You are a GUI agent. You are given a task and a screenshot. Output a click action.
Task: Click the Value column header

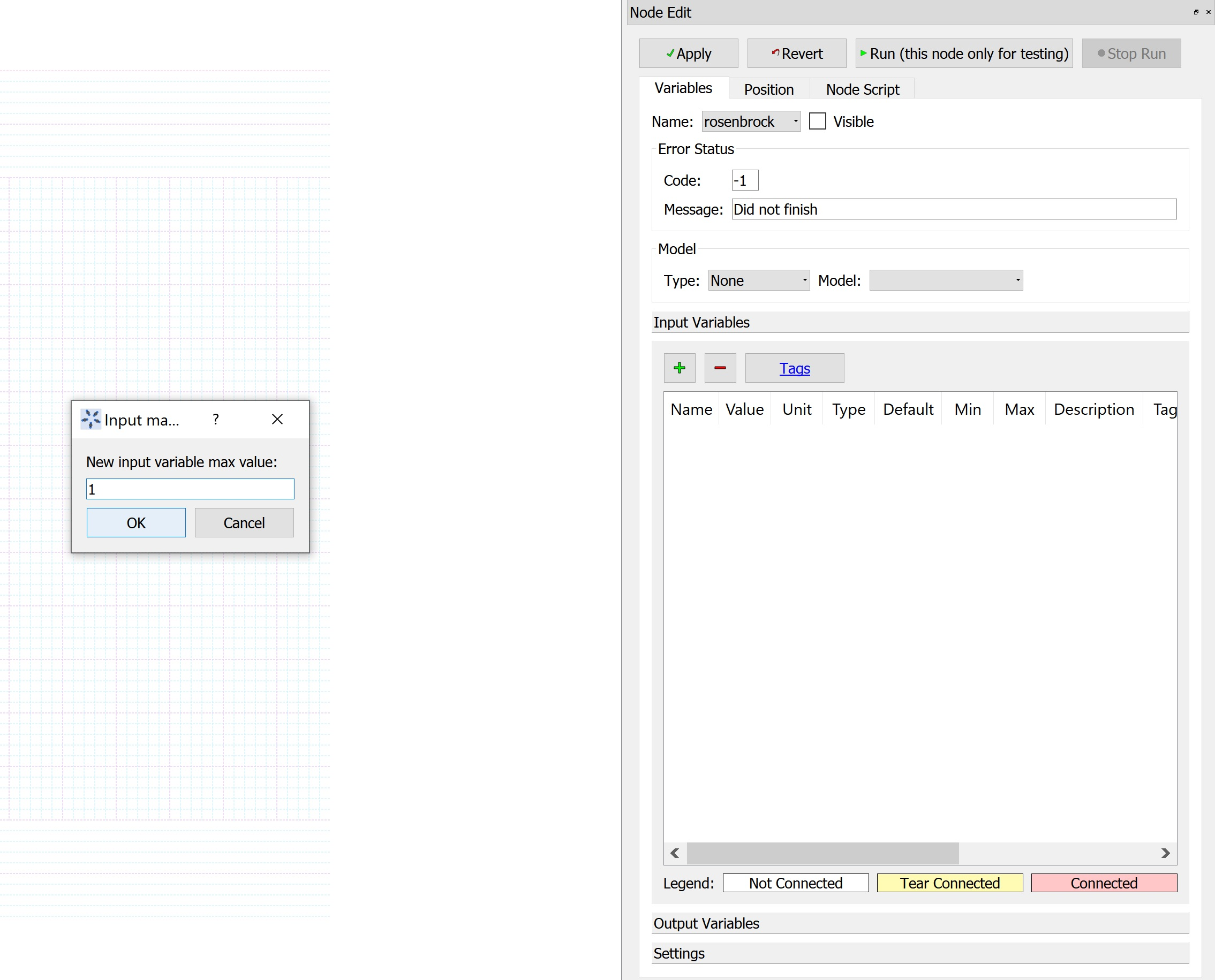pyautogui.click(x=744, y=409)
